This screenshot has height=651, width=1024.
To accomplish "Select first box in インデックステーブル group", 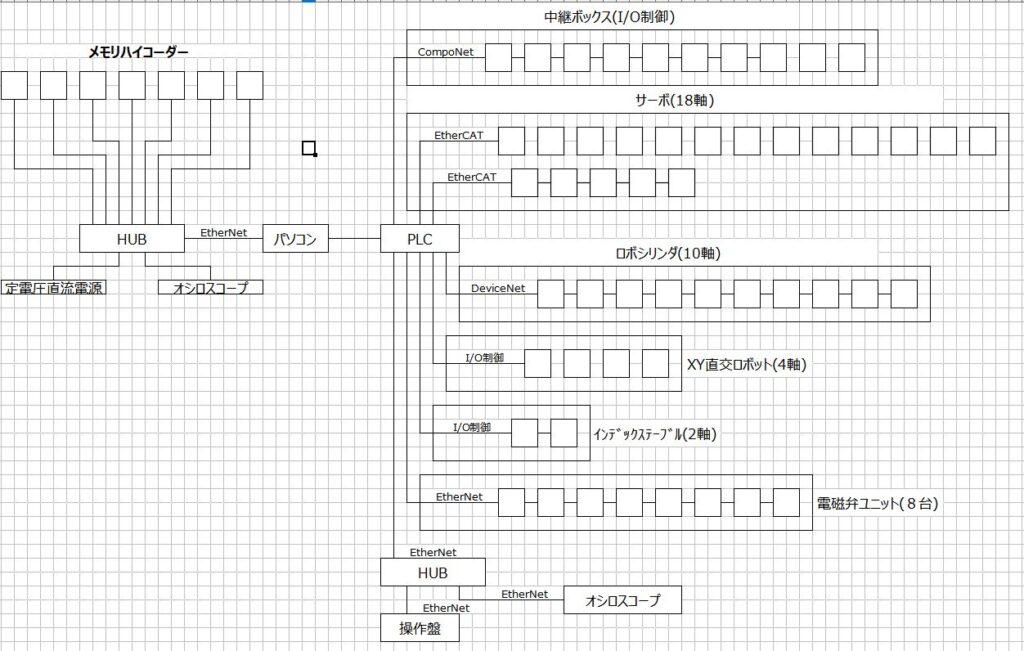I will pos(524,433).
